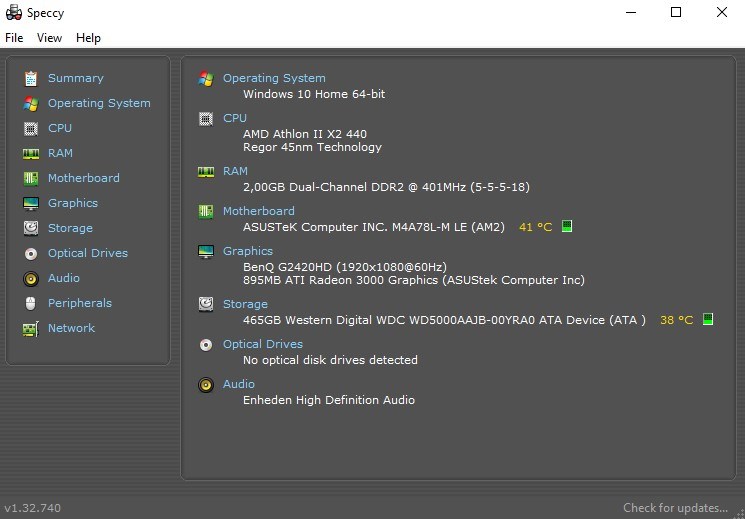745x519 pixels.
Task: Select Operating System in the sidebar list
Action: pos(99,103)
